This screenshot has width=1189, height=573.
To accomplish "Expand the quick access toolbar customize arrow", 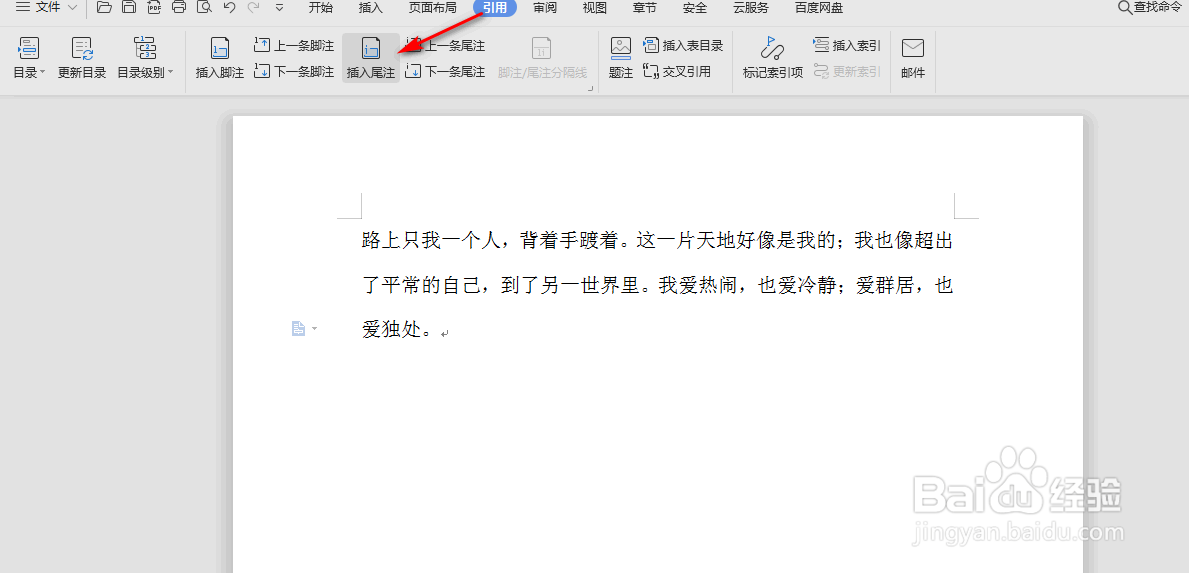I will point(279,8).
